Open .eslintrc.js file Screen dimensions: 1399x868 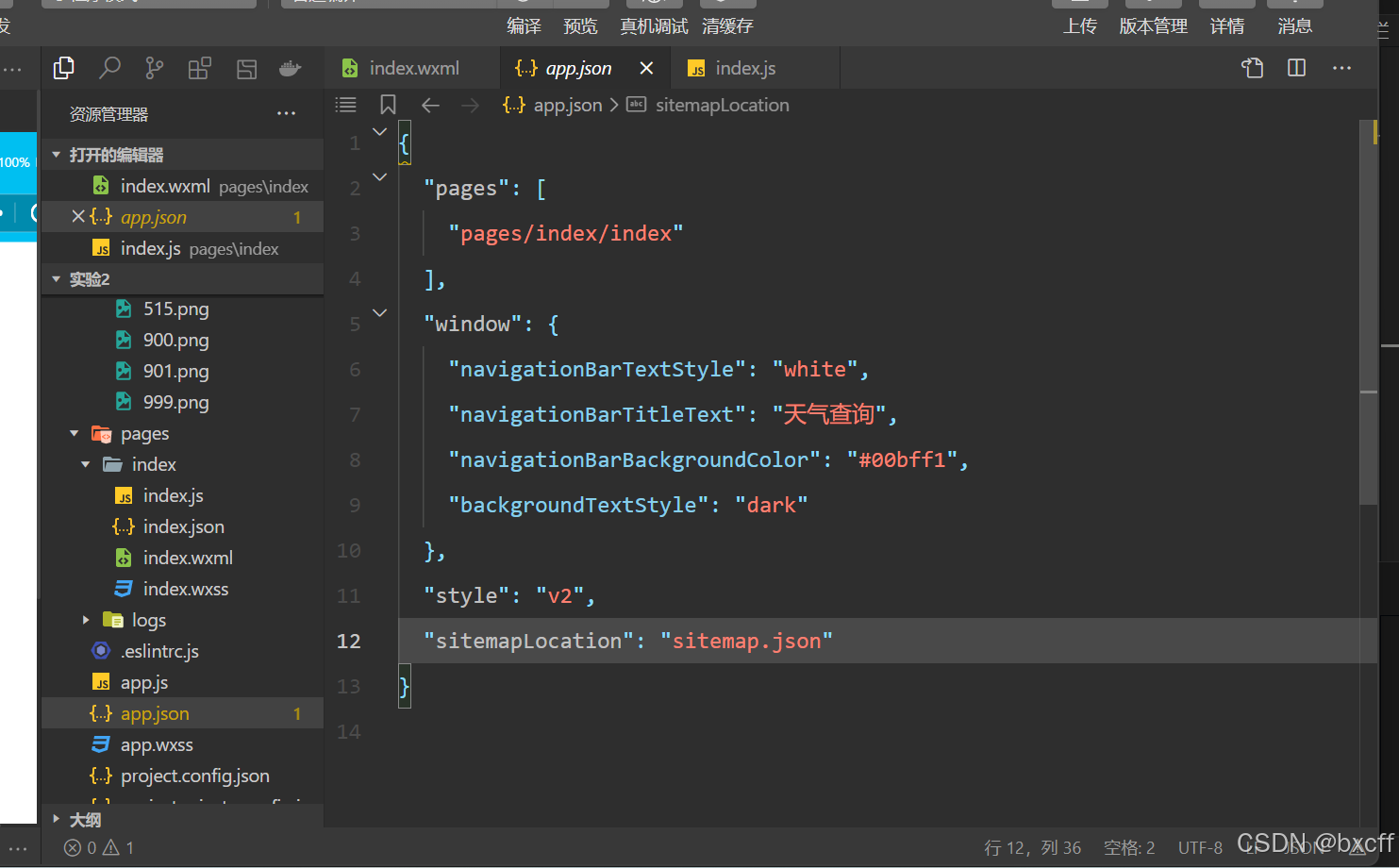182,651
